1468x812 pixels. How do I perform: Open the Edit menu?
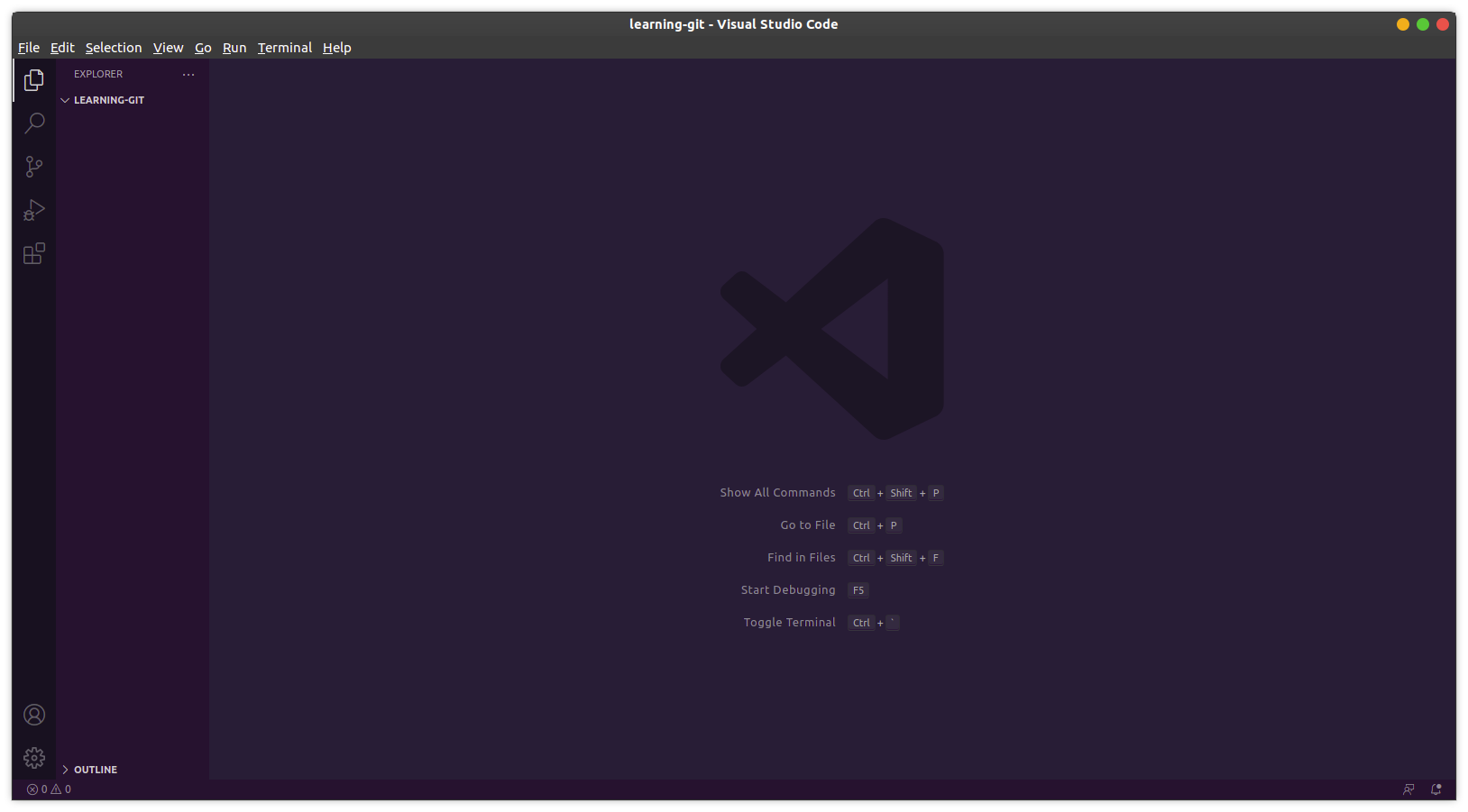62,48
